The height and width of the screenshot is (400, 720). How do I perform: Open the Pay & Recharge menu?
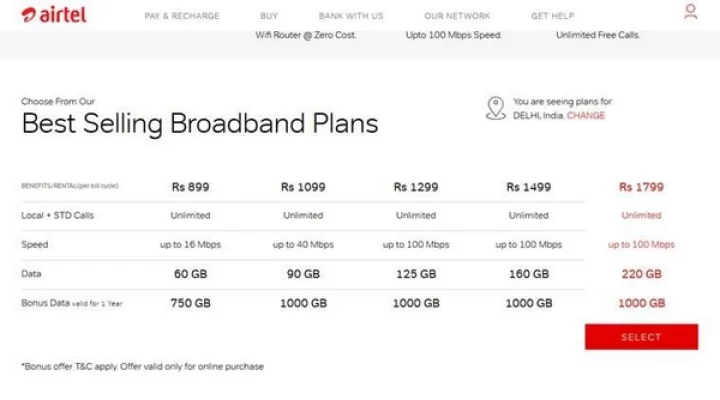click(x=182, y=16)
